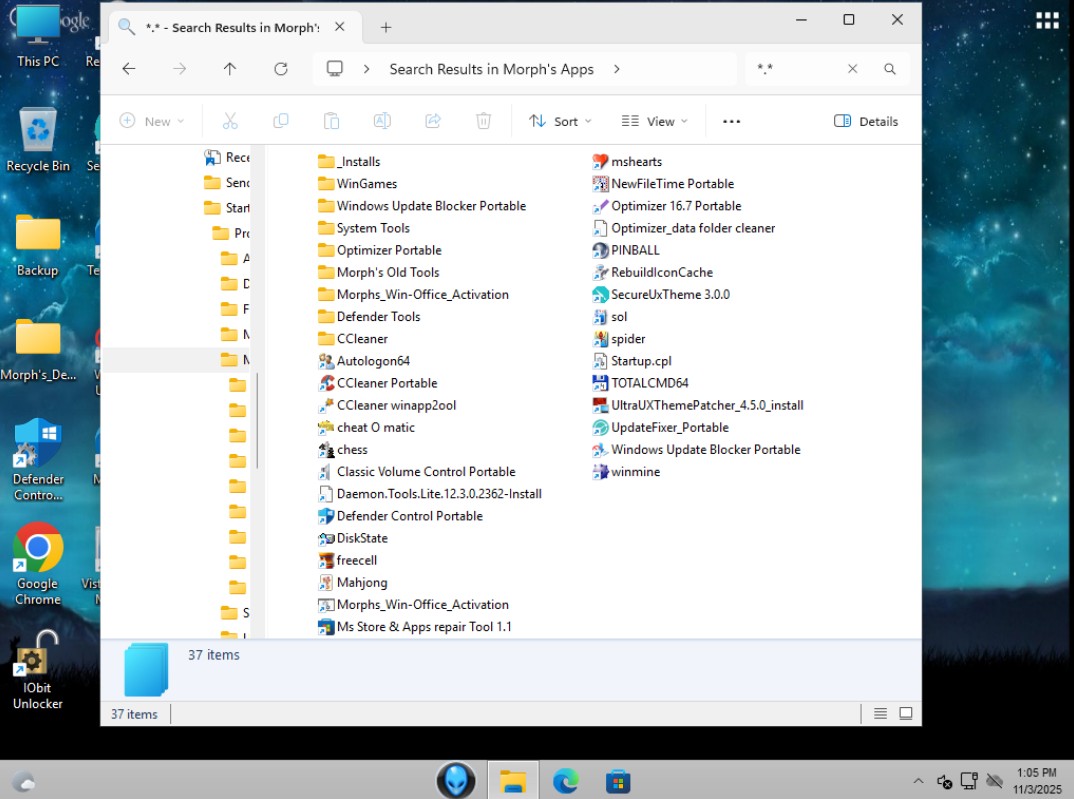Add a new tab with plus button
Screen dimensions: 1074x799
[x=386, y=27]
